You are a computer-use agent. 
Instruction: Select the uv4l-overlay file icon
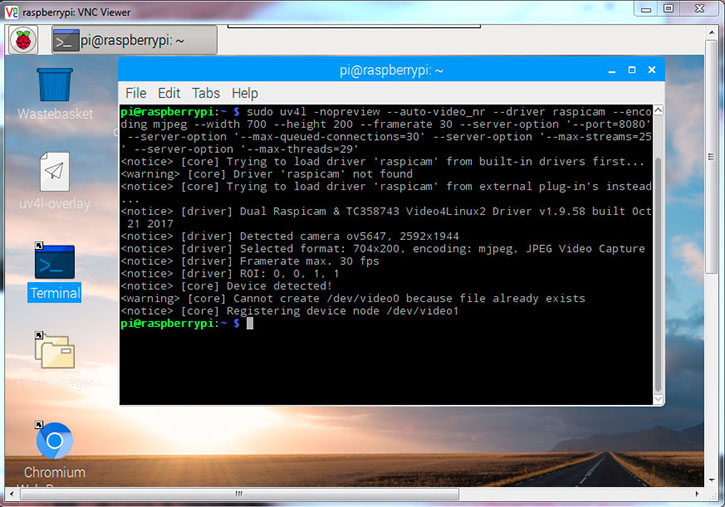[x=54, y=173]
